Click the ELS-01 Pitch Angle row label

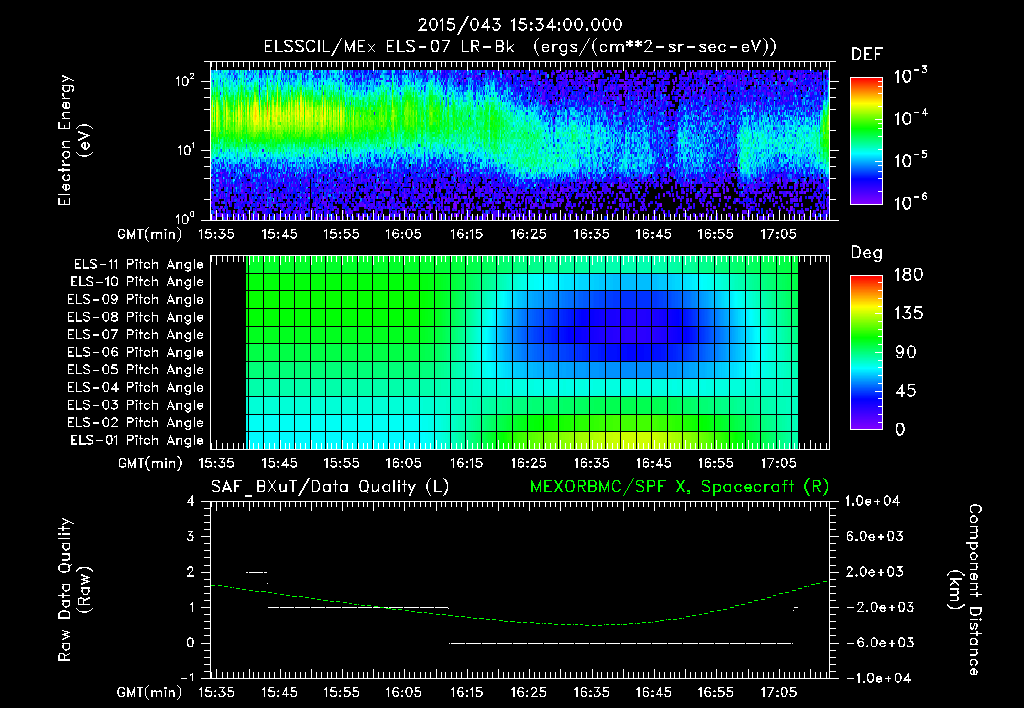[137, 440]
